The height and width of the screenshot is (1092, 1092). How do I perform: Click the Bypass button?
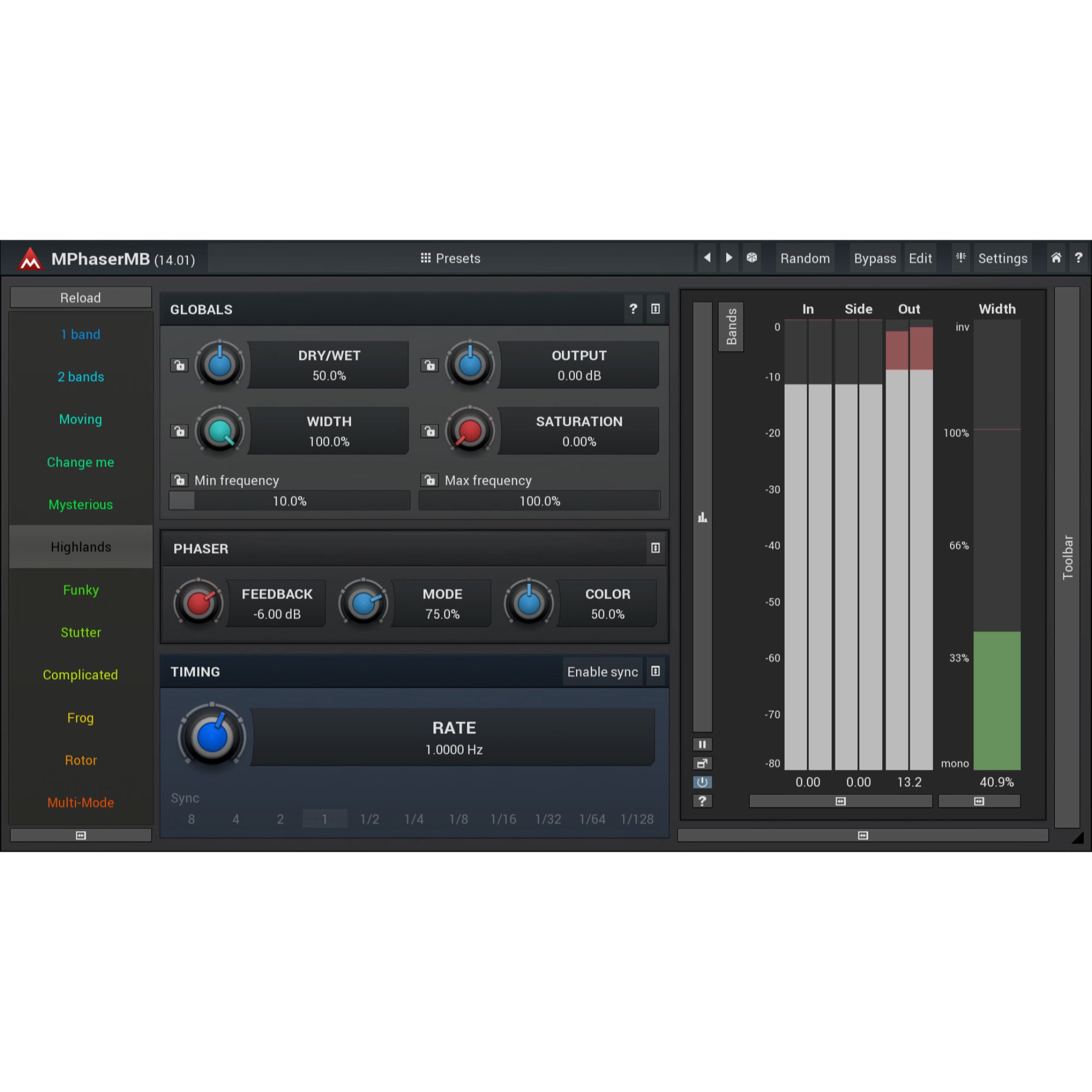[x=874, y=258]
